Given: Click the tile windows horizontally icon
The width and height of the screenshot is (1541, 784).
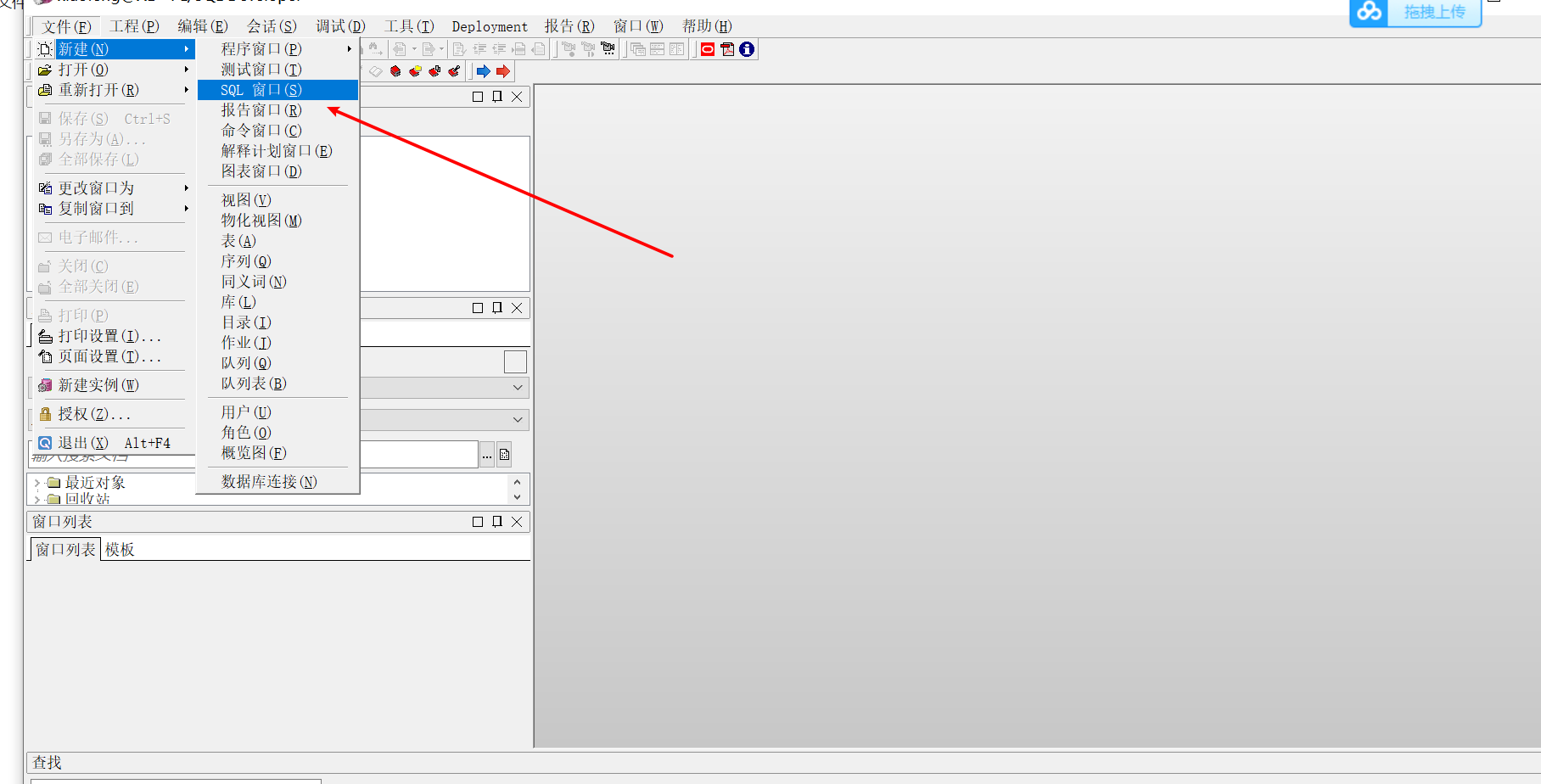Looking at the screenshot, I should pyautogui.click(x=657, y=49).
